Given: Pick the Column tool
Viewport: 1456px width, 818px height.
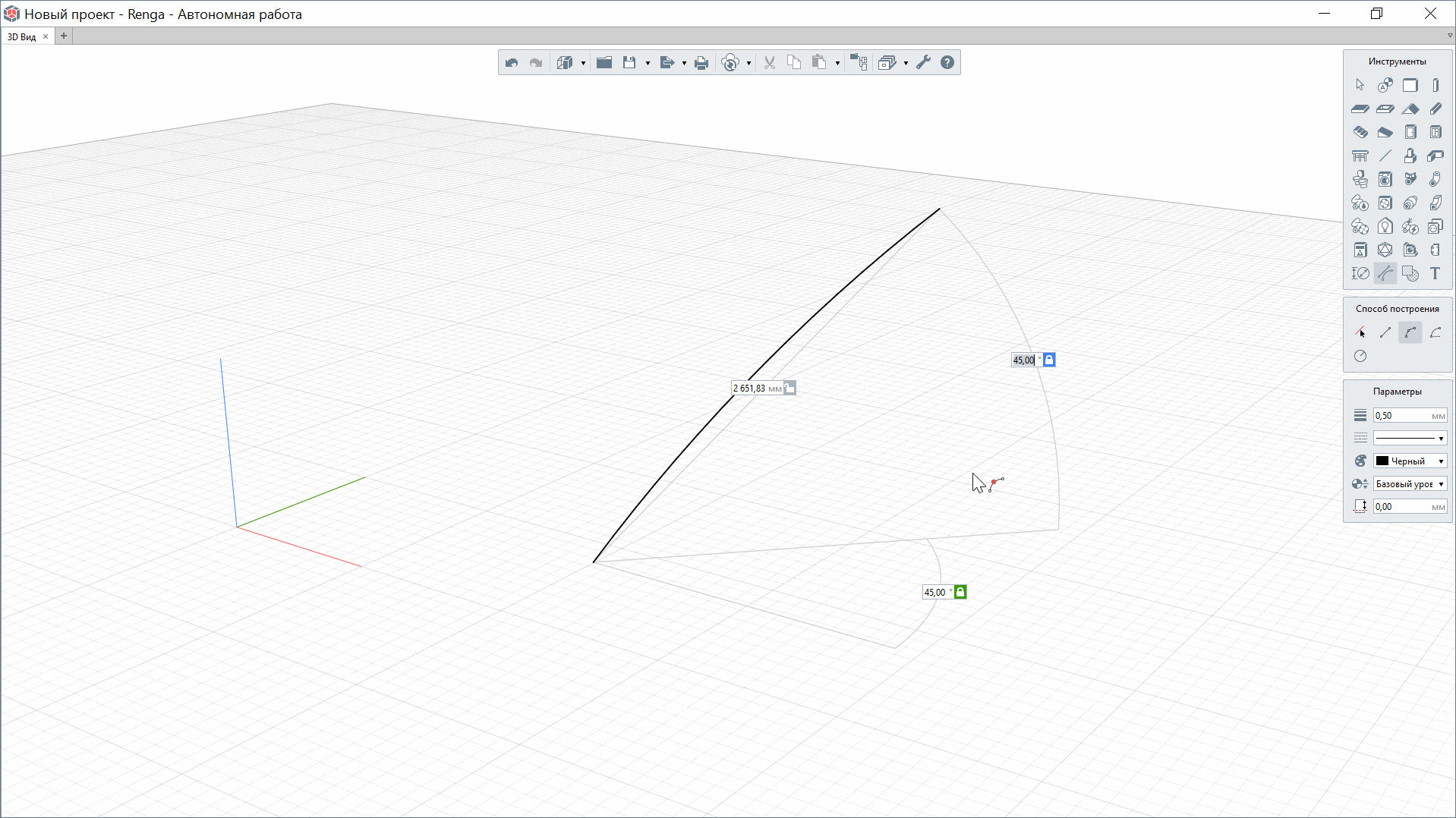Looking at the screenshot, I should [x=1436, y=85].
